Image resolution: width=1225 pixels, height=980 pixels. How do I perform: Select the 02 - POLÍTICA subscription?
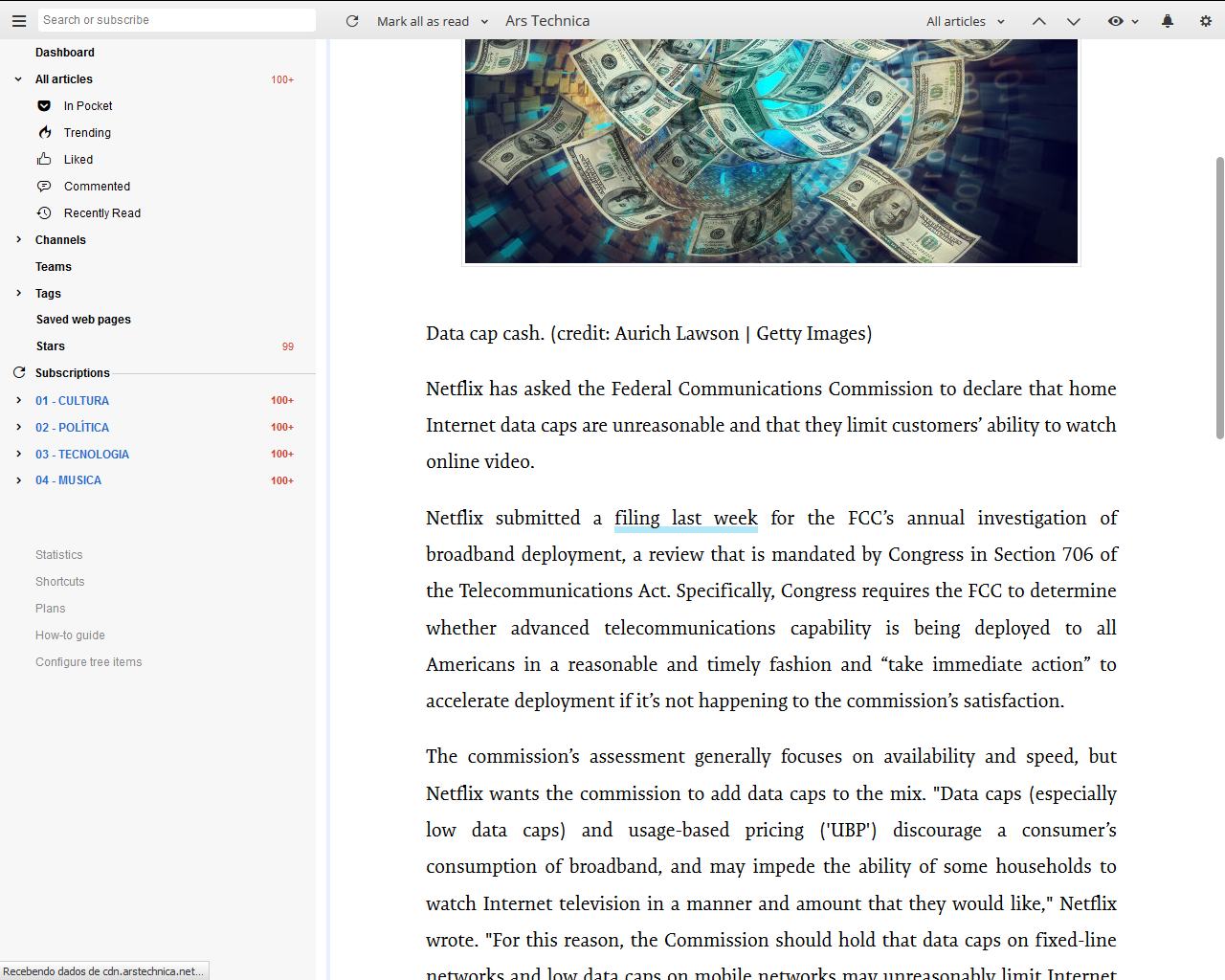click(x=73, y=428)
